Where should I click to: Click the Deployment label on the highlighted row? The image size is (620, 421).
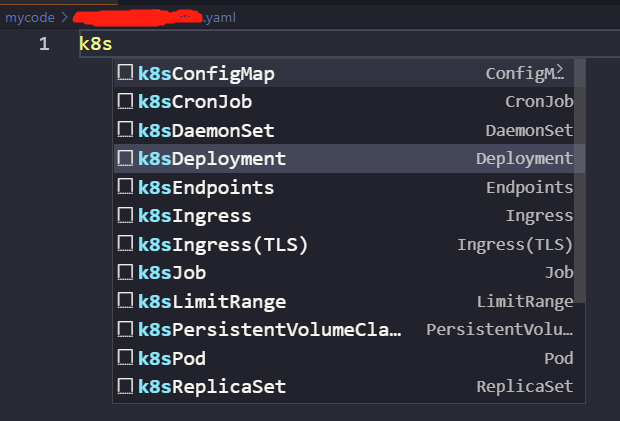[524, 158]
